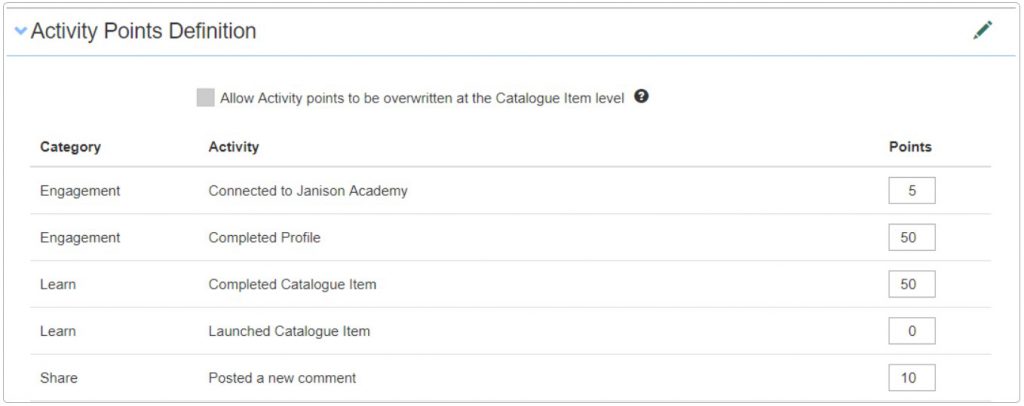
Task: Click the Points column header
Action: (x=910, y=147)
